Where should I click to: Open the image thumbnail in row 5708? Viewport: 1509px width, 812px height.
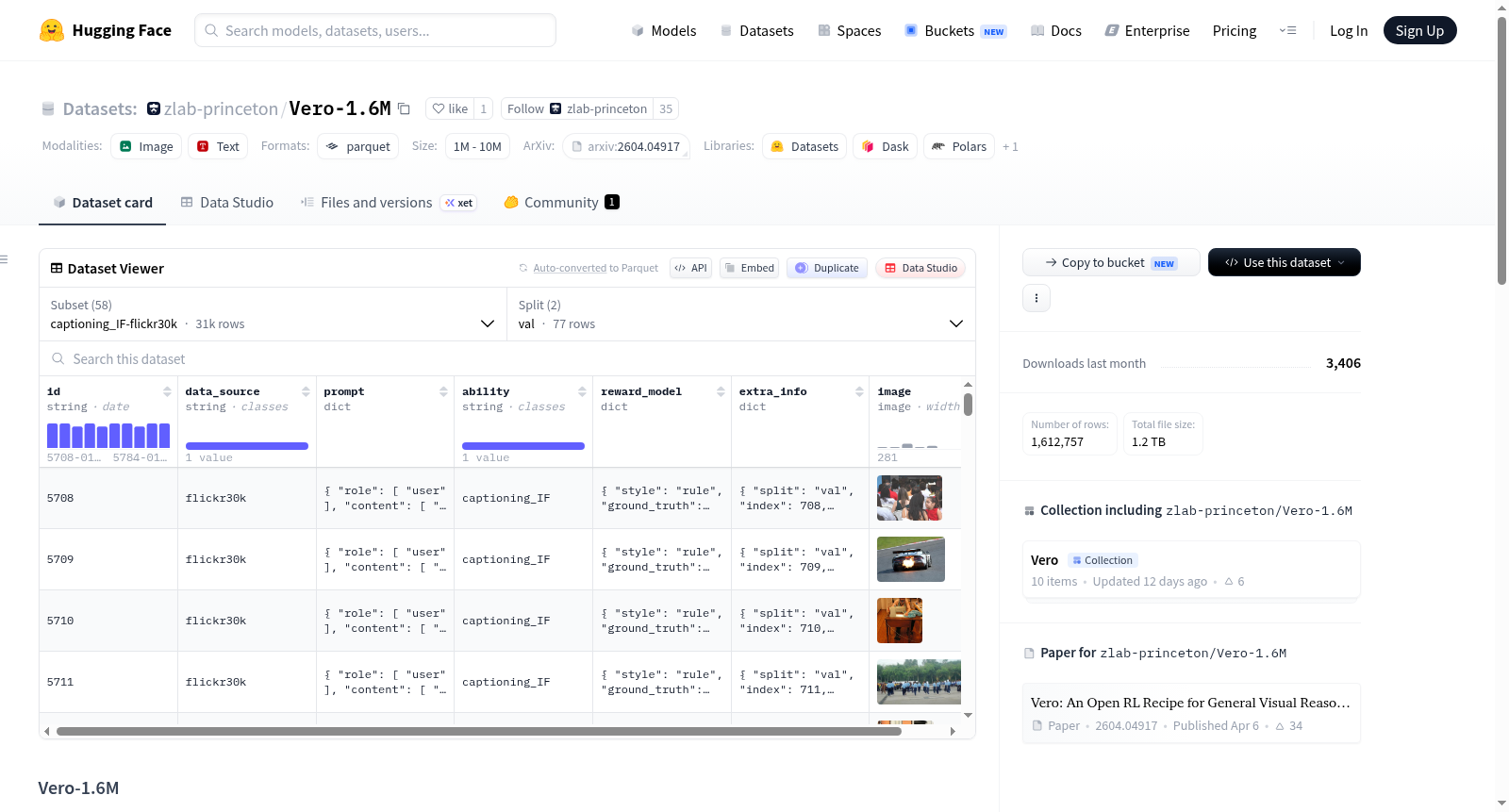click(x=909, y=498)
